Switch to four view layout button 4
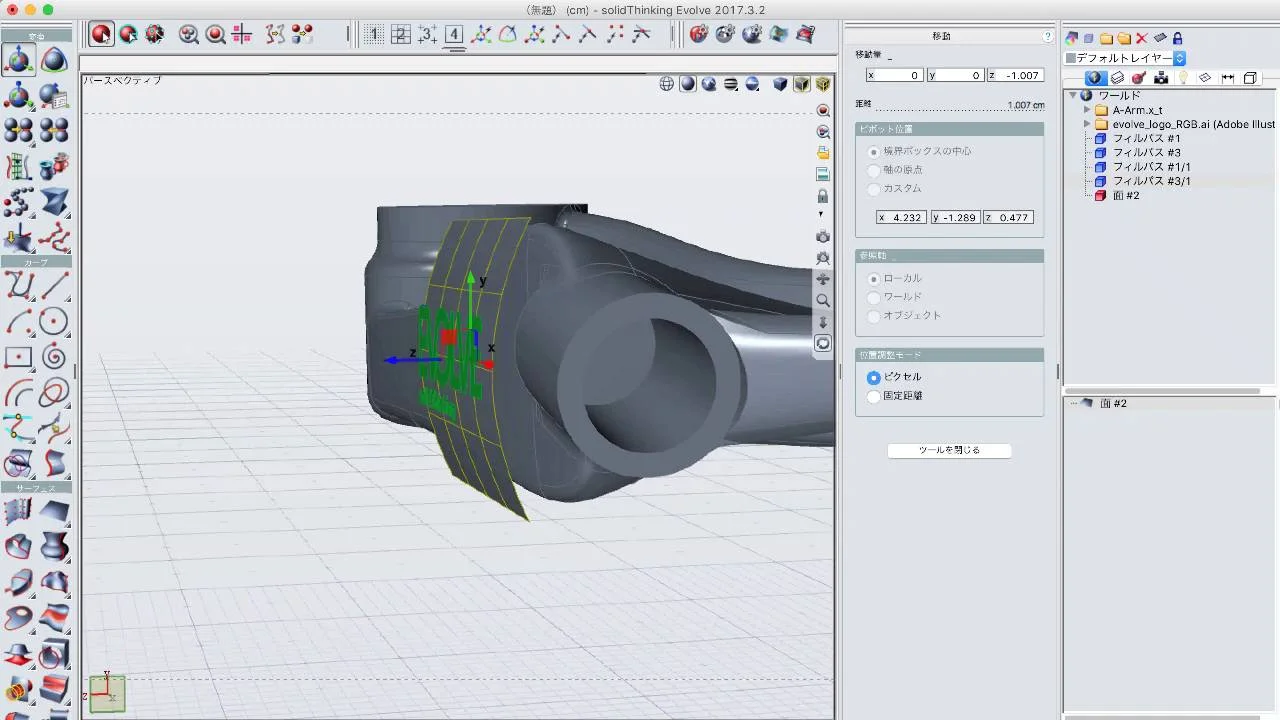This screenshot has height=720, width=1280. 454,34
